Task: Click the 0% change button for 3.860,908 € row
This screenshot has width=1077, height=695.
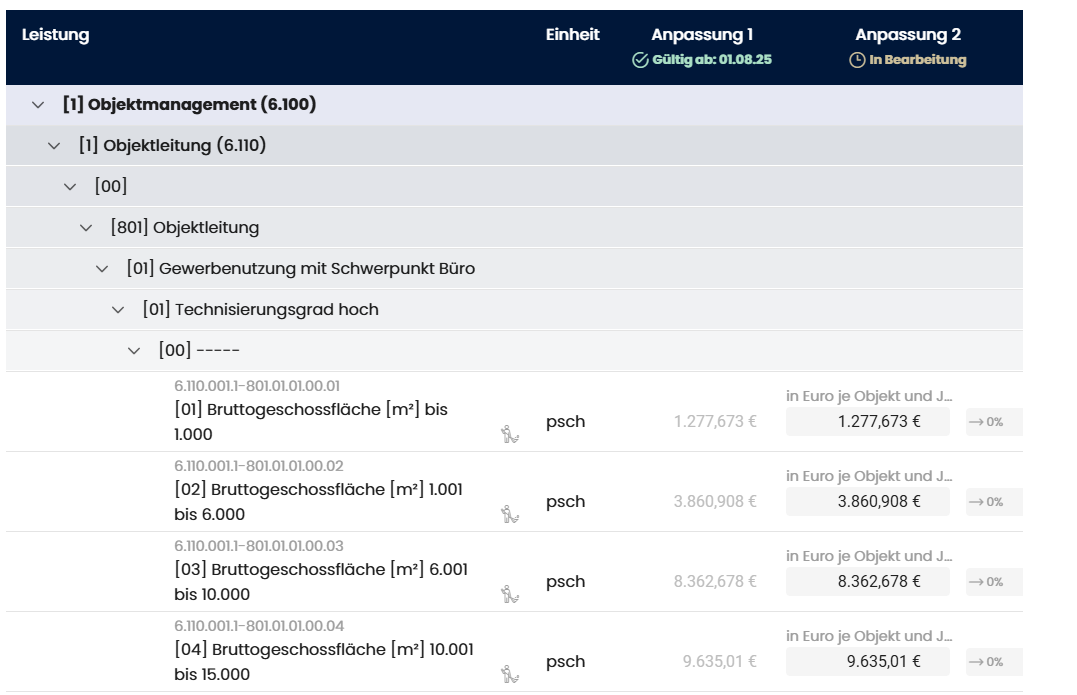Action: 993,502
